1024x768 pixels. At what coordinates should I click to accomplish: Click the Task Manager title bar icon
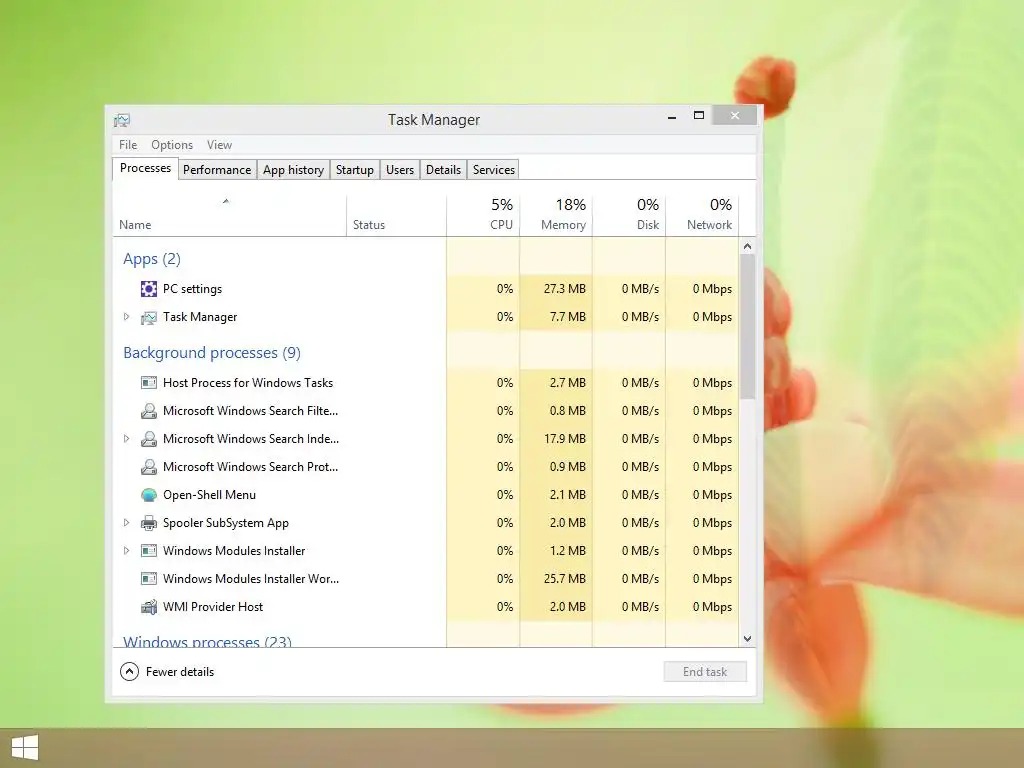click(x=122, y=120)
